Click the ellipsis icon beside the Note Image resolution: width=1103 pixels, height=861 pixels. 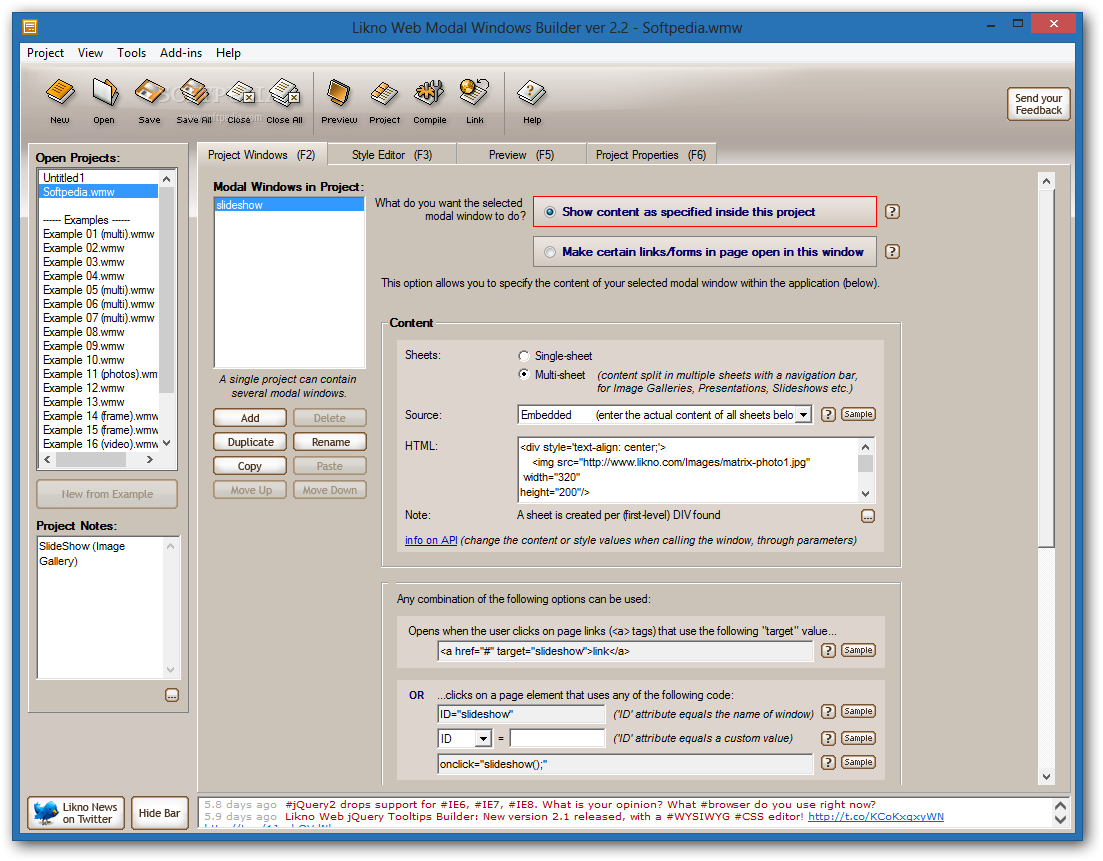(x=868, y=516)
